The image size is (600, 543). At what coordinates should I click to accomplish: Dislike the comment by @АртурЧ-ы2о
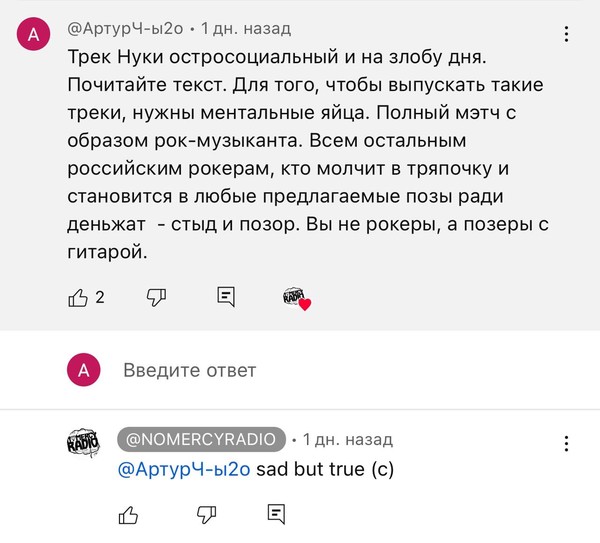tap(157, 297)
